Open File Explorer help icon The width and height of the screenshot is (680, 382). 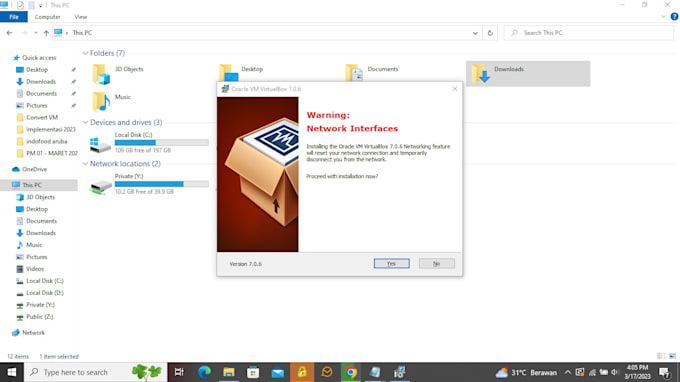point(674,17)
